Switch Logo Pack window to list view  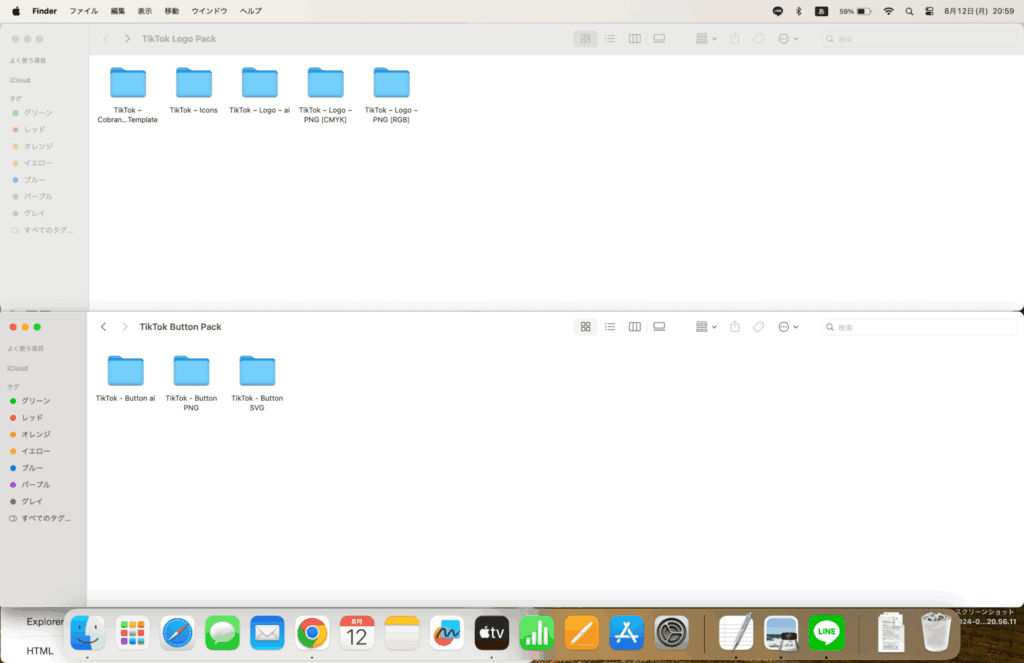pos(610,39)
